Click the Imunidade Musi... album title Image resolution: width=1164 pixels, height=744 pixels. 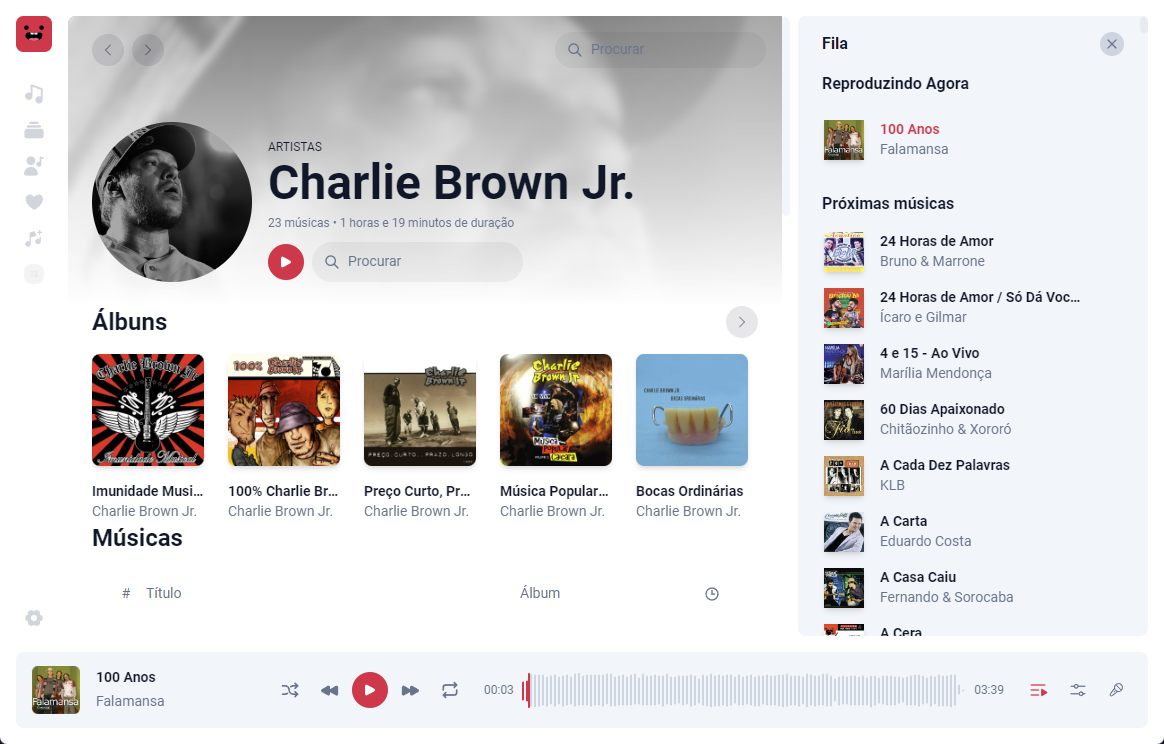tap(148, 491)
